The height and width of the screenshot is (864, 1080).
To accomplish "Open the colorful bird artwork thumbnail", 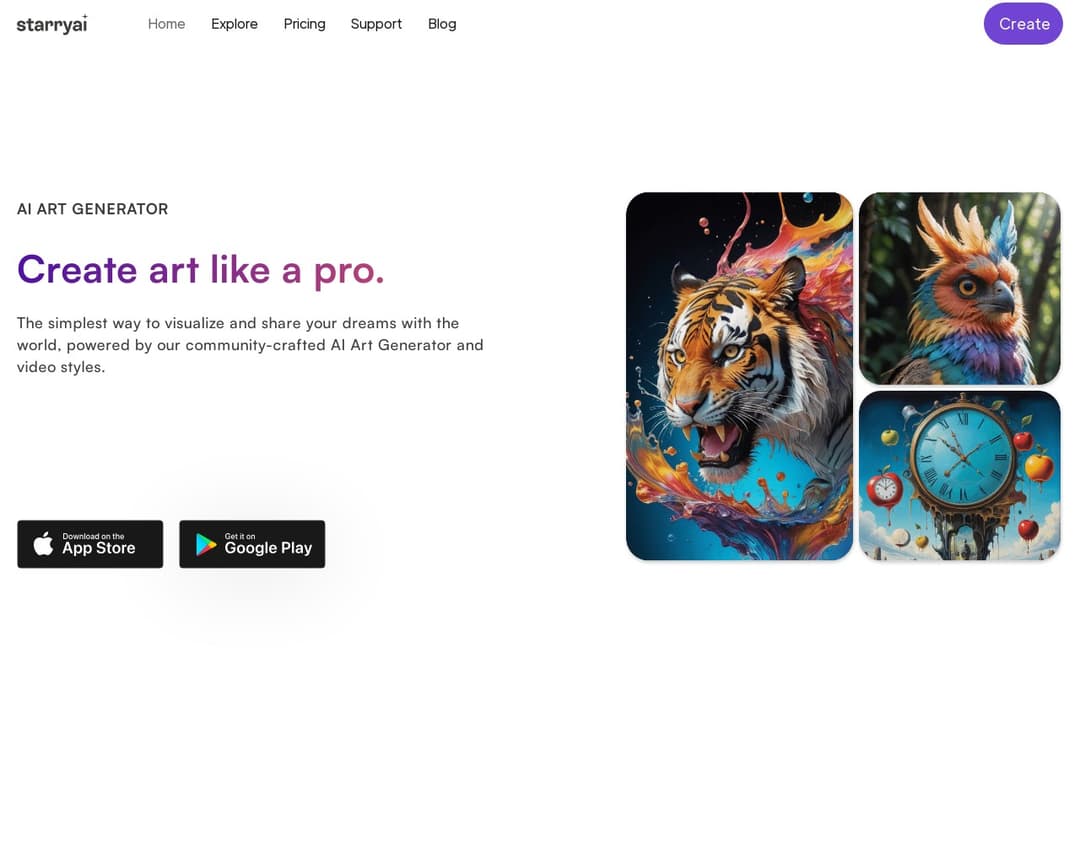I will click(959, 288).
